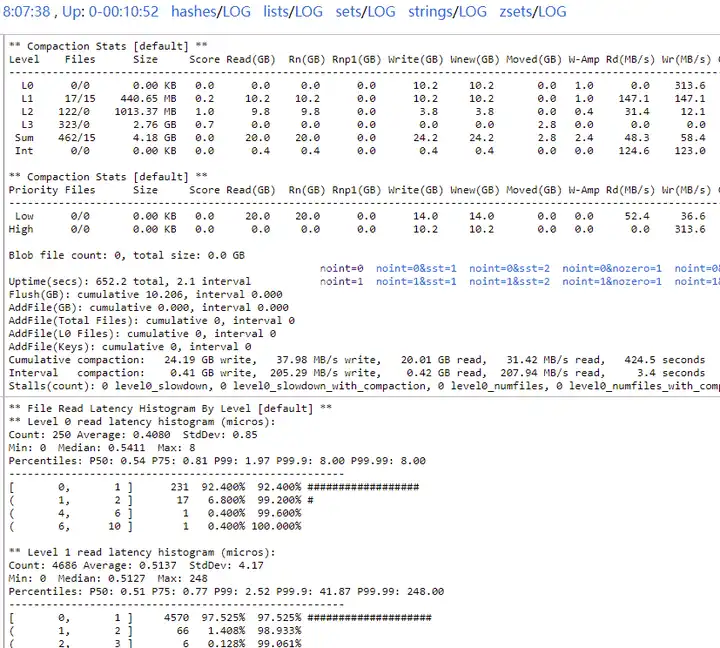
Task: Click the Median: 0.5127 line
Action: pos(108,579)
